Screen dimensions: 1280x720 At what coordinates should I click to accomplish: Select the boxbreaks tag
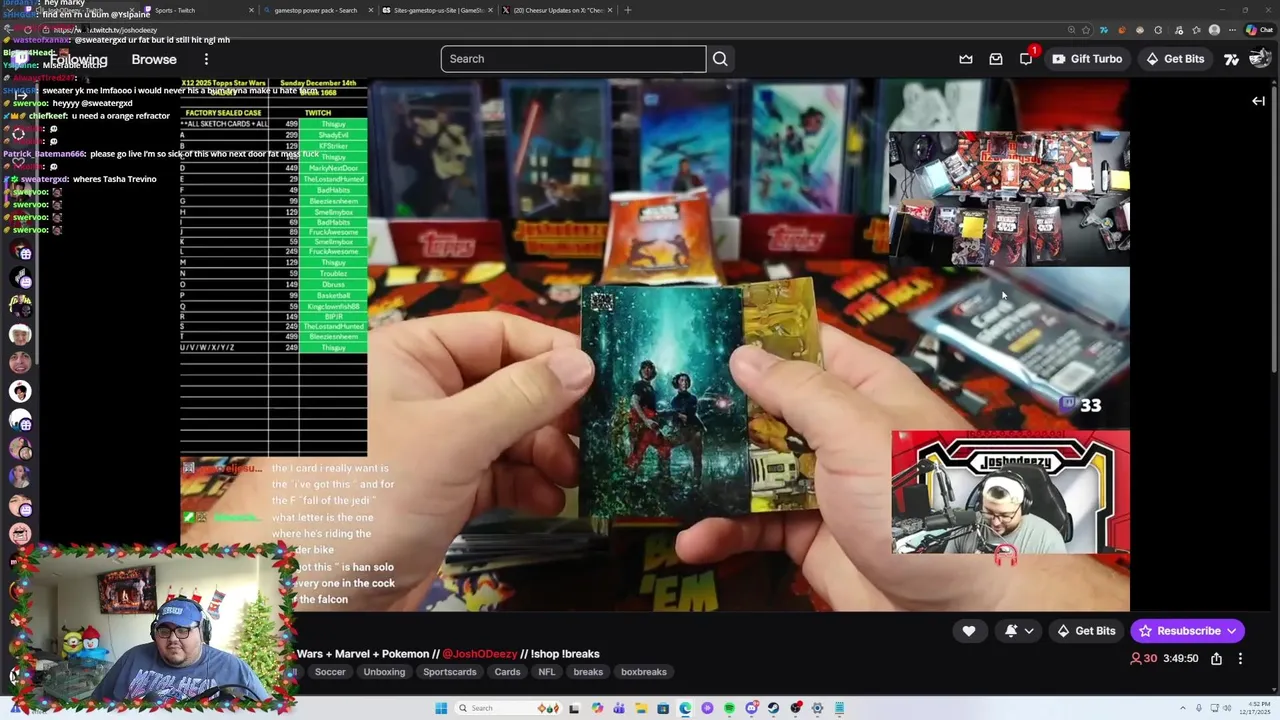click(x=644, y=672)
